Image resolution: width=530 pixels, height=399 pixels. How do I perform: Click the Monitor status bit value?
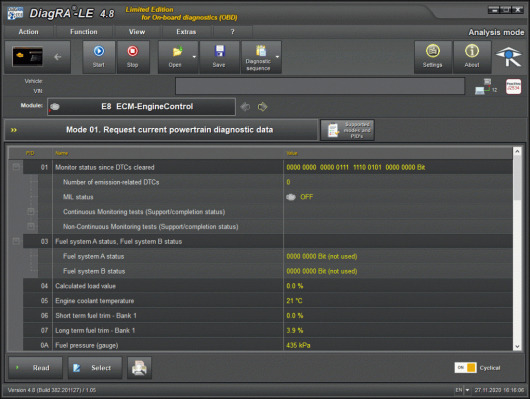356,167
